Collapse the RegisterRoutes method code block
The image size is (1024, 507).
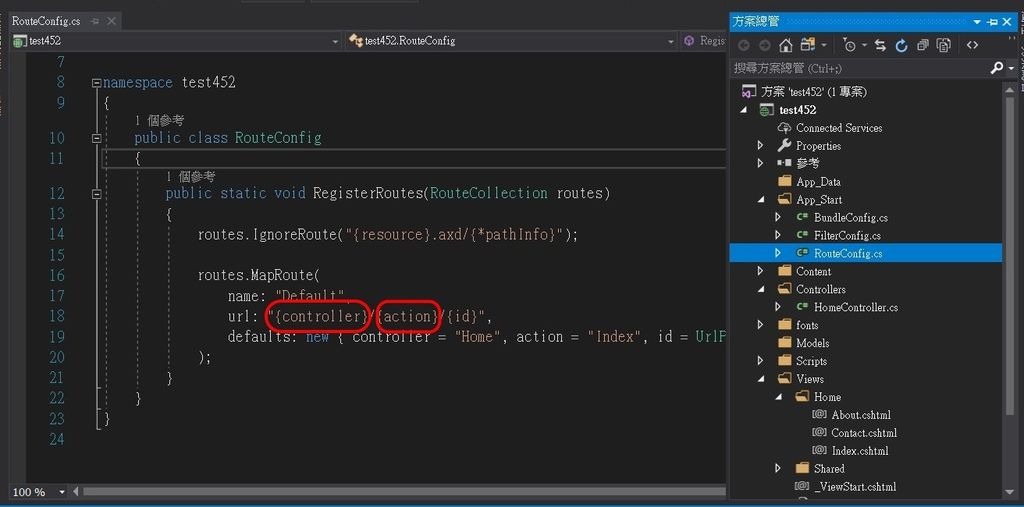(97, 194)
